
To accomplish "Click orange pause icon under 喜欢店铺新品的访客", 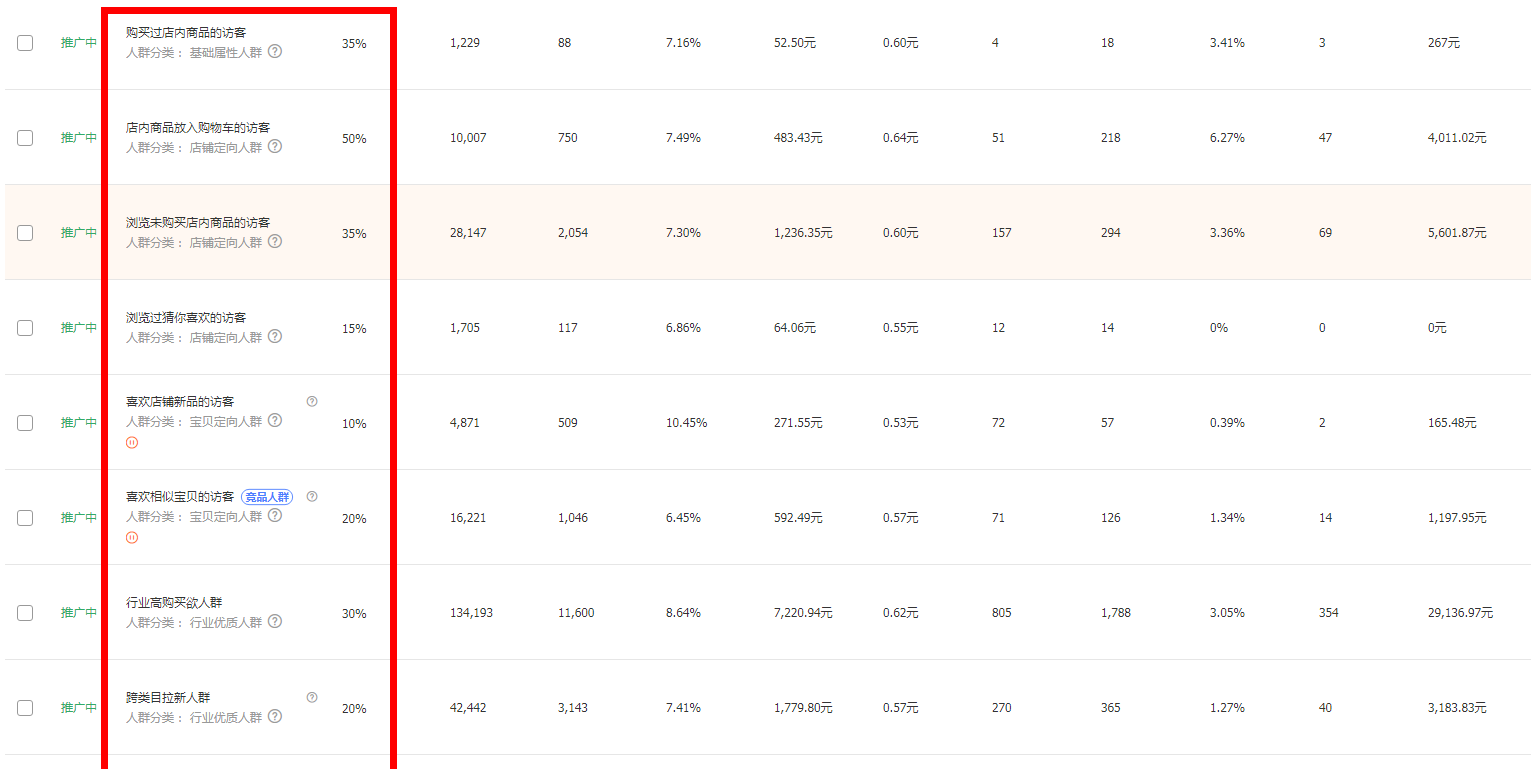I will tap(132, 442).
